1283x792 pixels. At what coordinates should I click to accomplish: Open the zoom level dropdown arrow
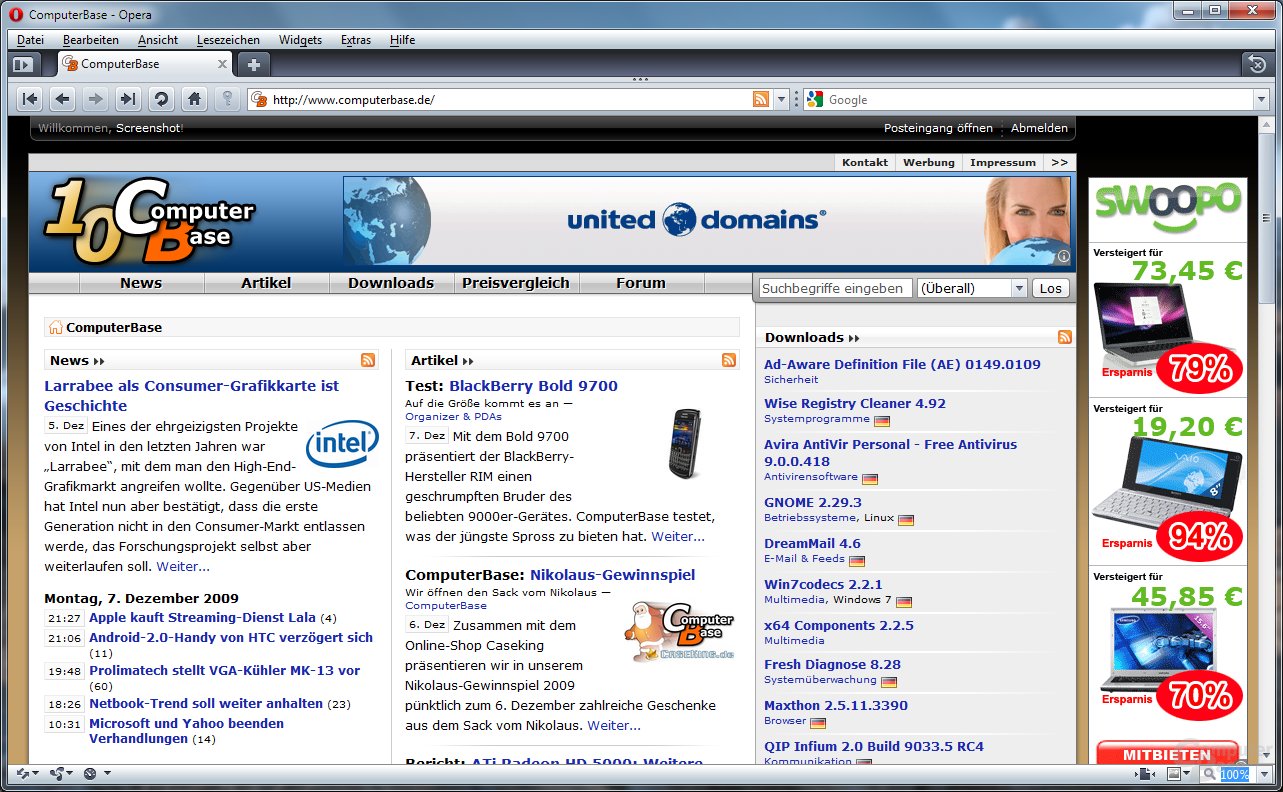point(1262,774)
